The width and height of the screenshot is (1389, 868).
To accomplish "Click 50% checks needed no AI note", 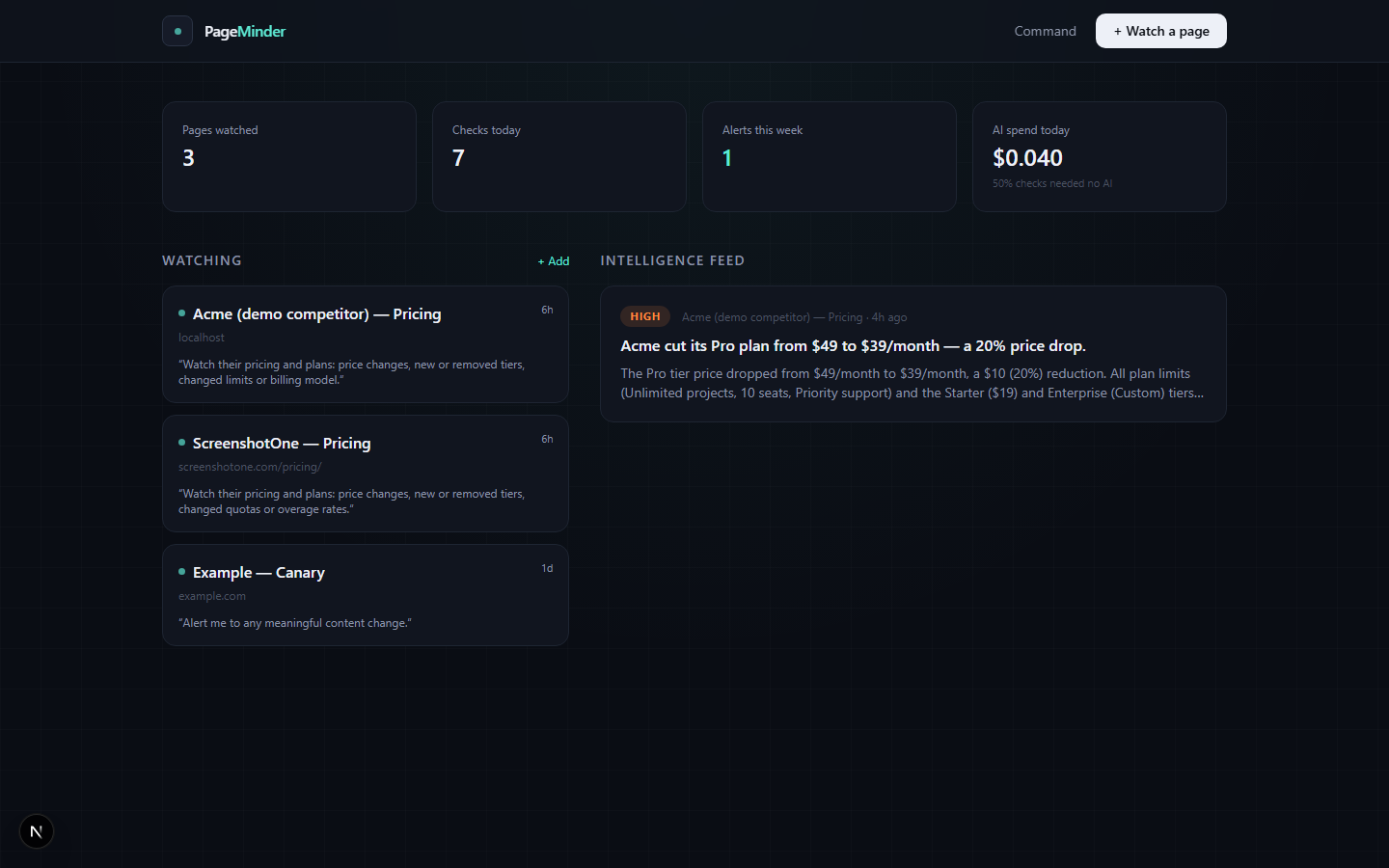I will (x=1052, y=183).
